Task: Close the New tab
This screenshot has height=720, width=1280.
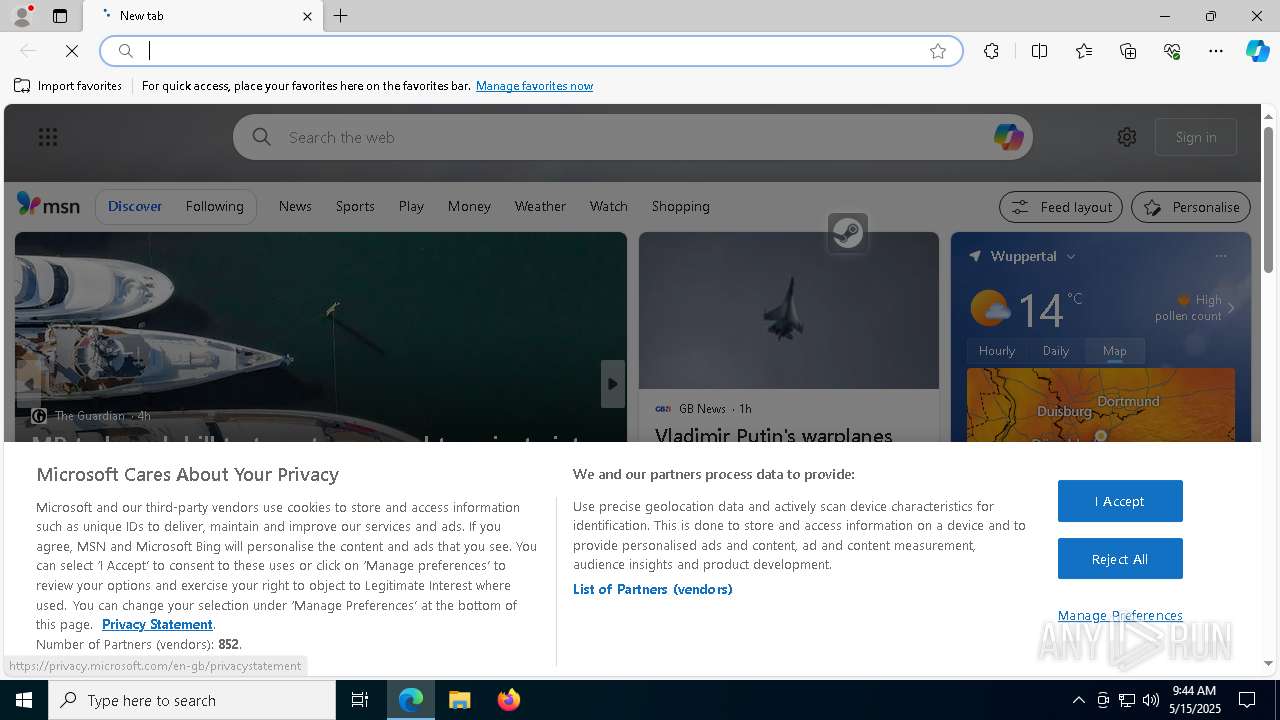Action: [307, 16]
